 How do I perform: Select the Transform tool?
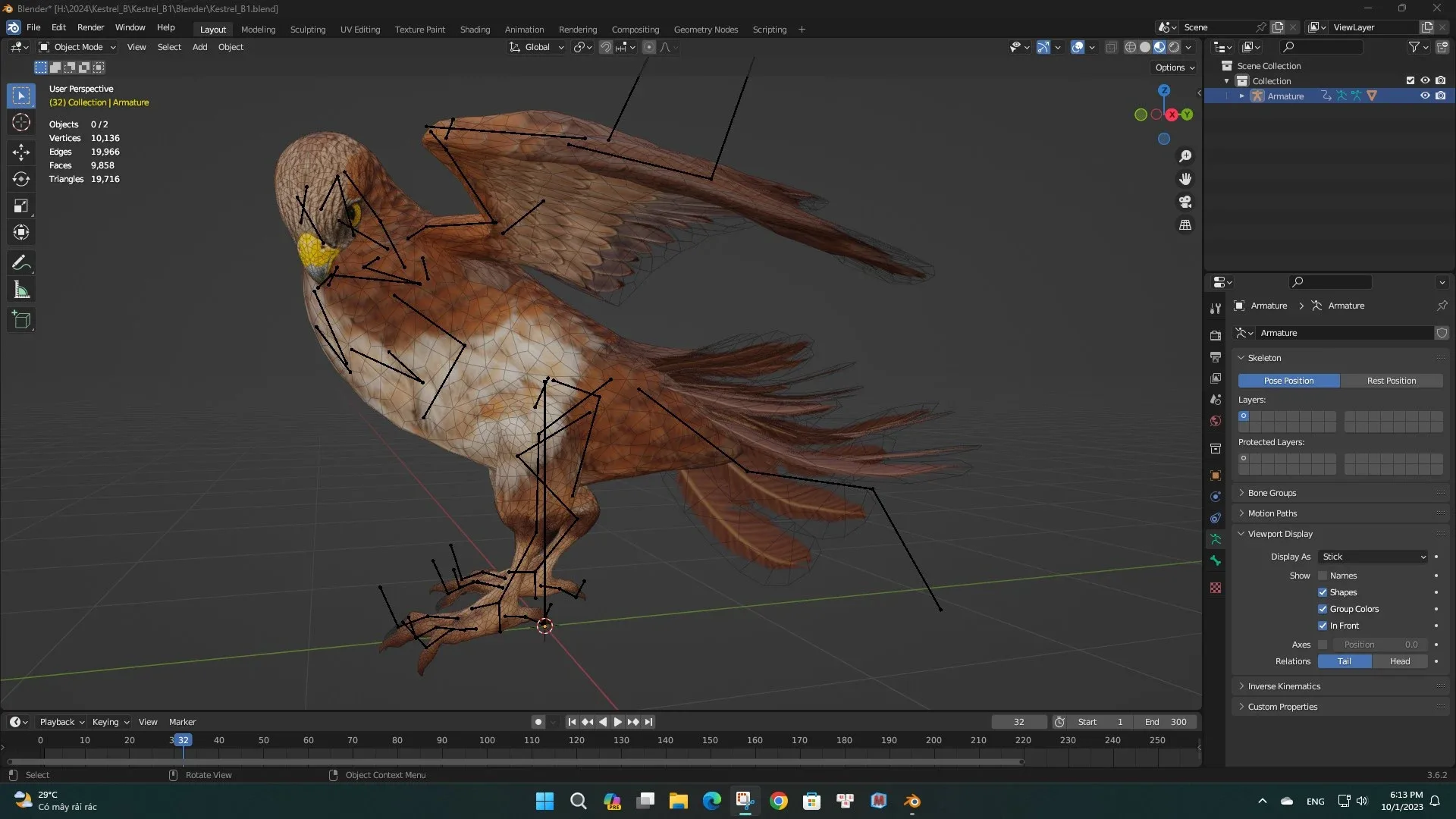[21, 233]
